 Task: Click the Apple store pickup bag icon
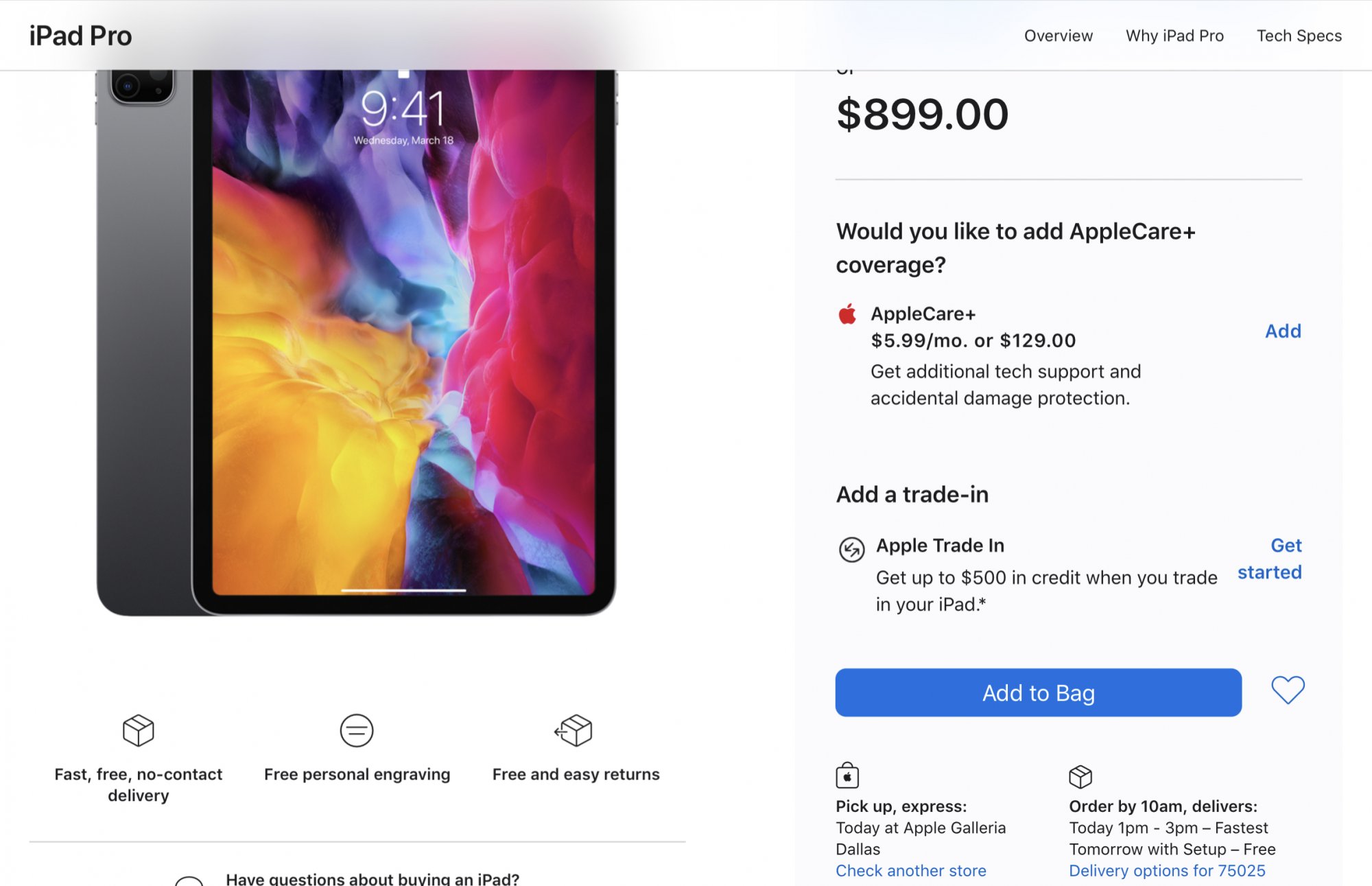click(x=847, y=776)
